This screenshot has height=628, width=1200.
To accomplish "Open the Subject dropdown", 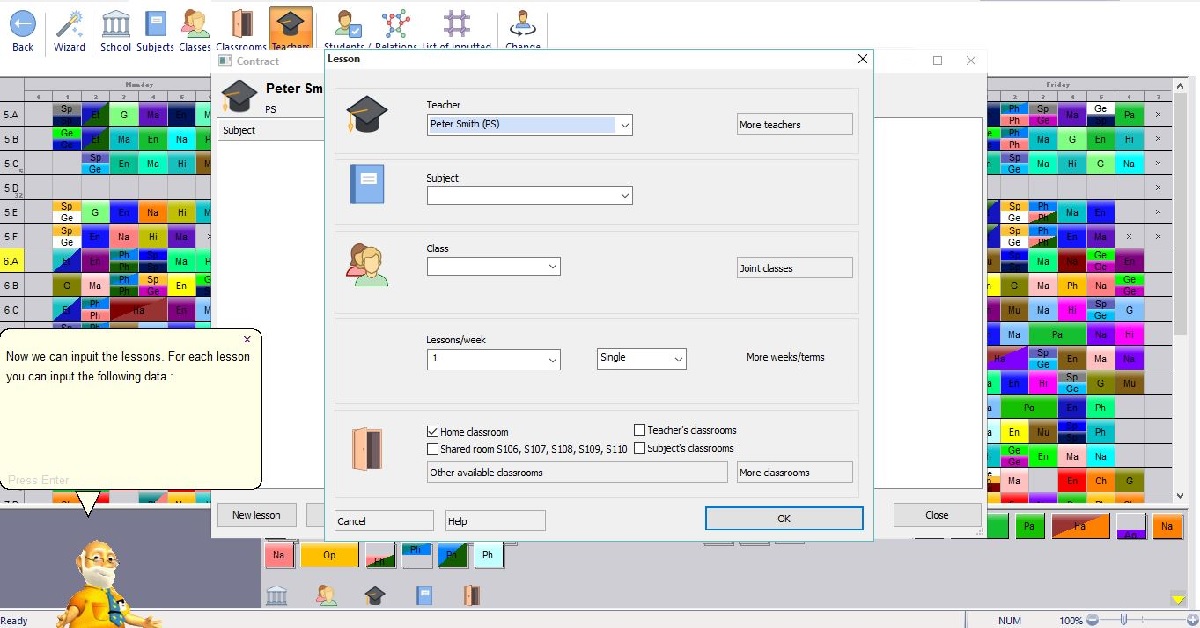I will coord(626,195).
